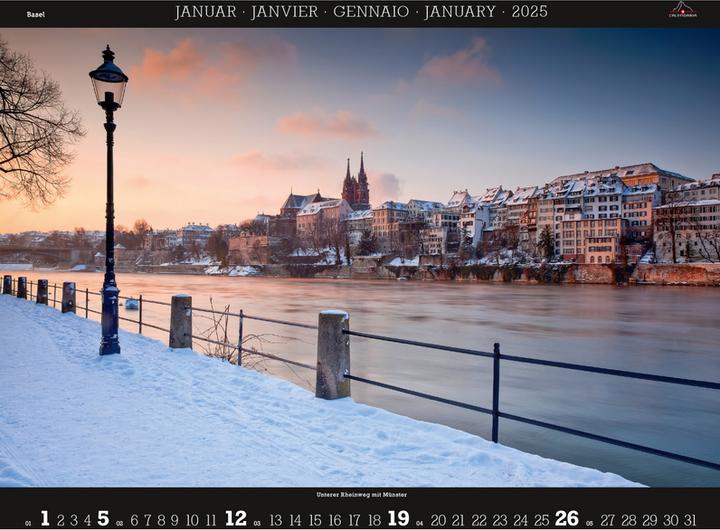This screenshot has width=720, height=530.
Task: Click the week number 05 marker
Action: [x=589, y=524]
